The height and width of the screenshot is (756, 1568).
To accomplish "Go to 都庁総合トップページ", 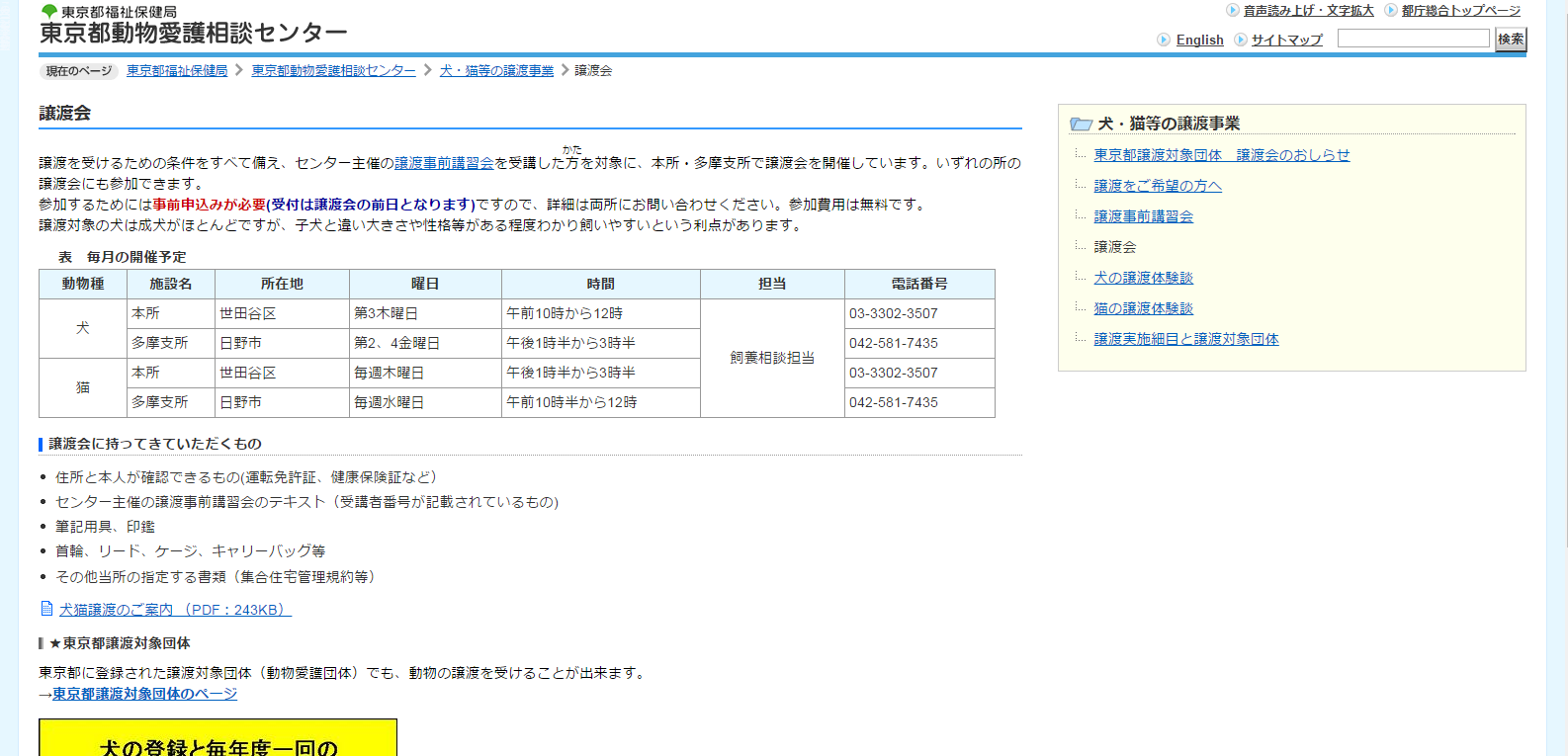I will coord(1461,10).
